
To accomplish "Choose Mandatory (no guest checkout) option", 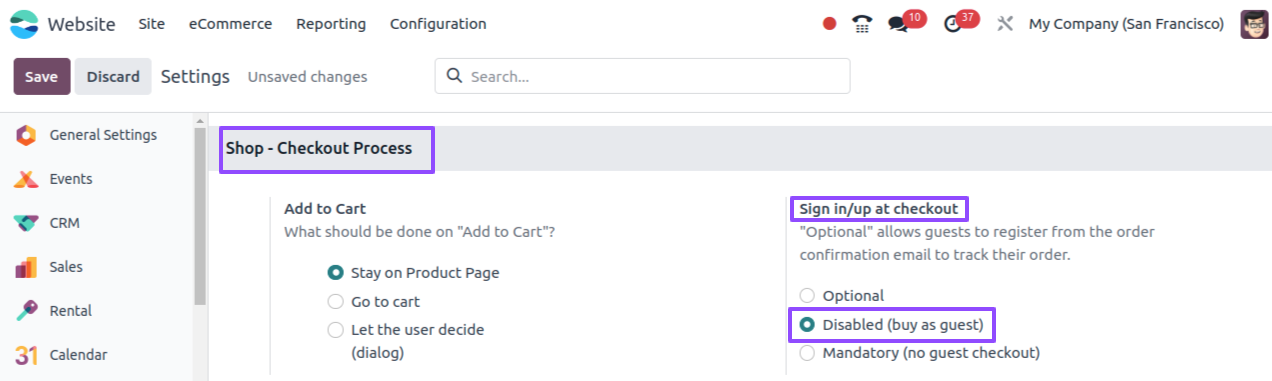I will [x=807, y=352].
